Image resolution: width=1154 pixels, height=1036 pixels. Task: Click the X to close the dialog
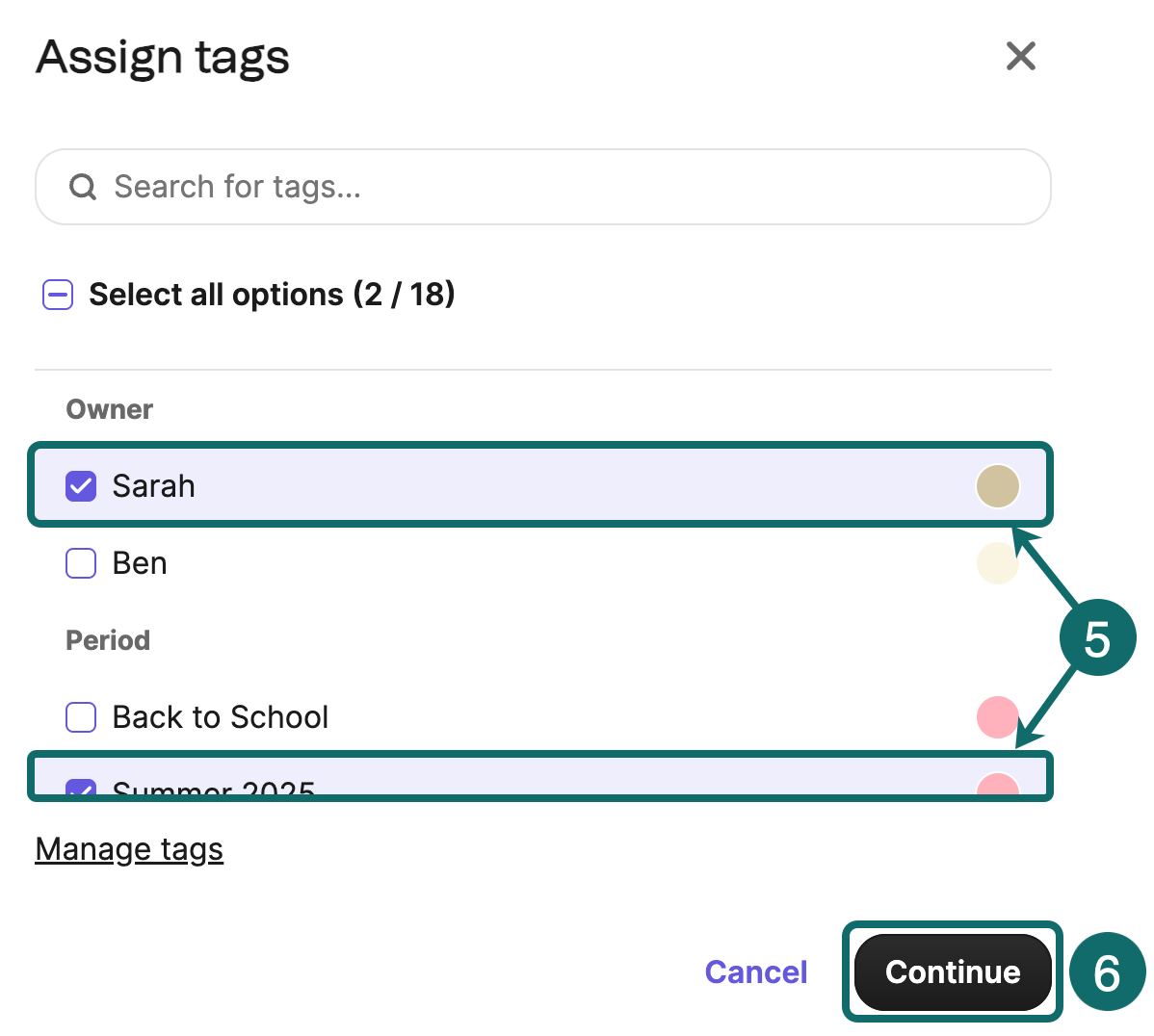1020,57
